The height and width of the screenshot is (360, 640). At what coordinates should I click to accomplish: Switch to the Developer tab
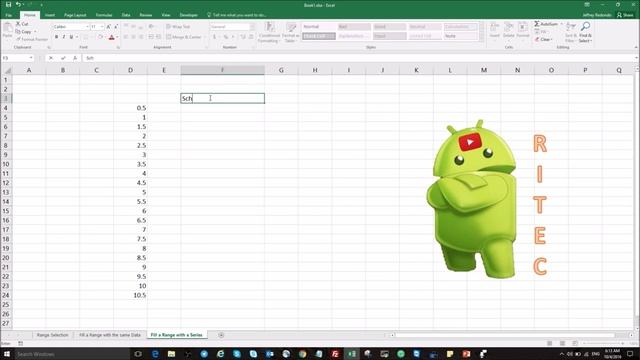[189, 15]
